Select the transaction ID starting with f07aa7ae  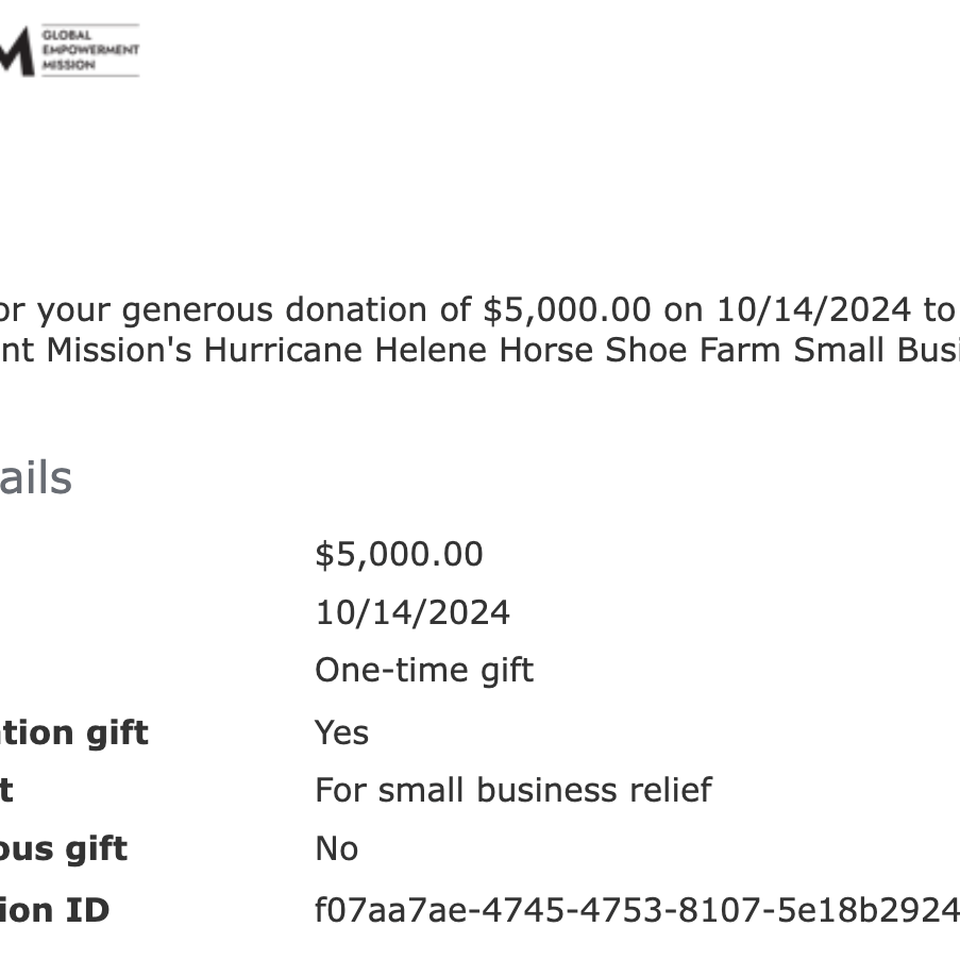[637, 910]
